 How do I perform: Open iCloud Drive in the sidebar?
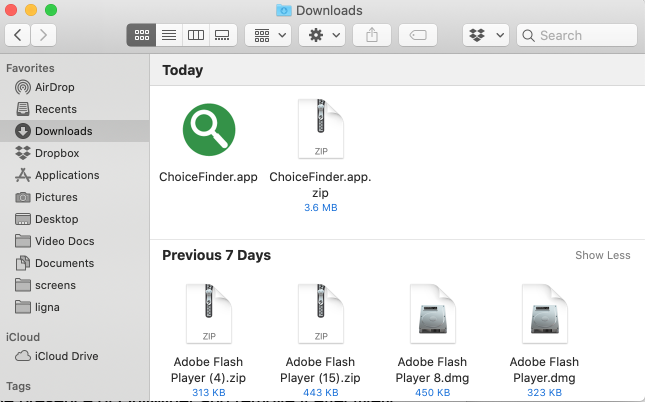(66, 356)
